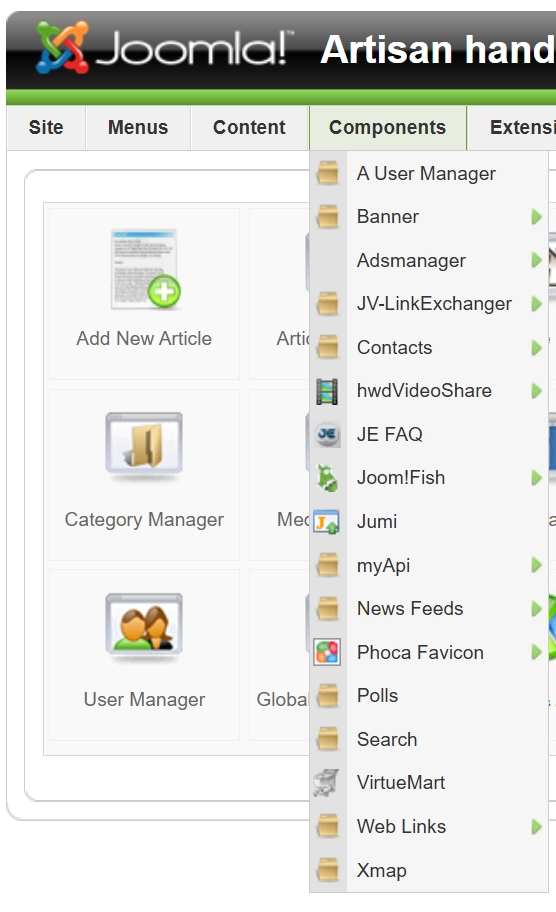Click folder icon beside Contacts
The image size is (556, 912).
tap(328, 347)
